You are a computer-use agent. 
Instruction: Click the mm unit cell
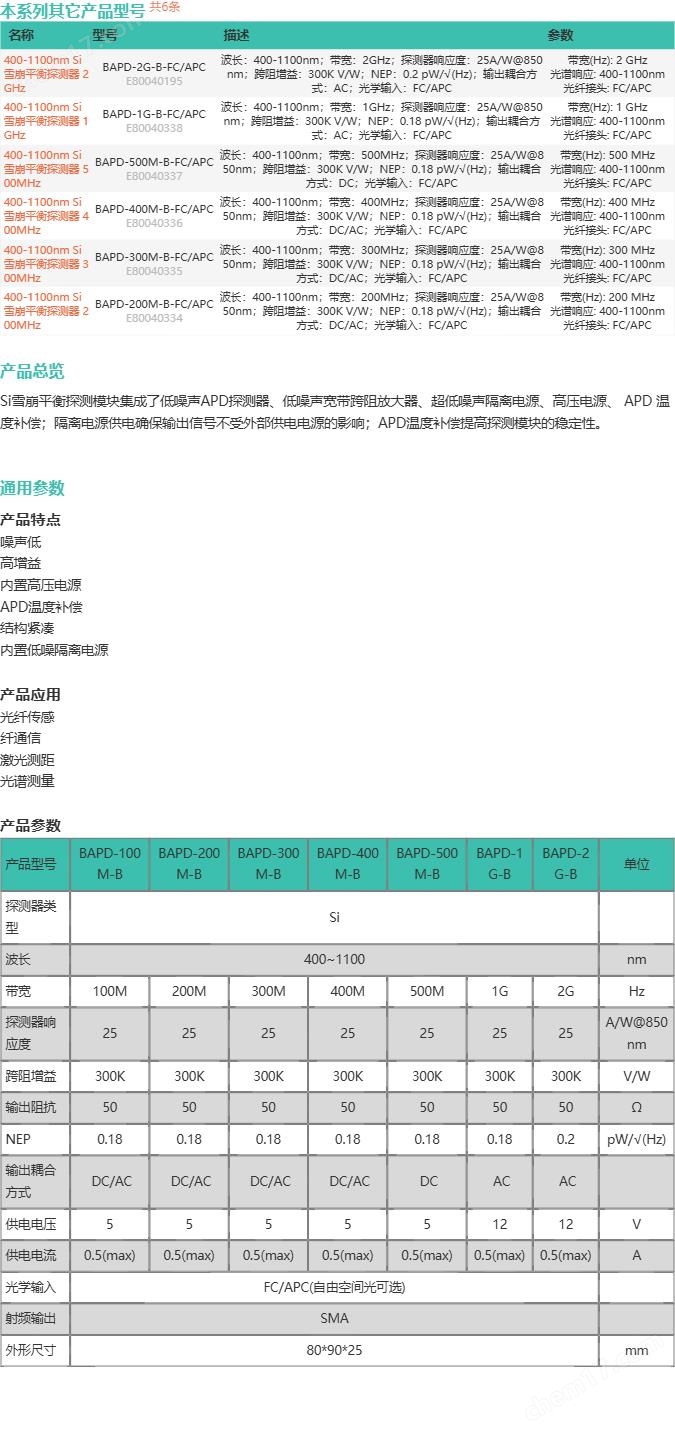637,1351
